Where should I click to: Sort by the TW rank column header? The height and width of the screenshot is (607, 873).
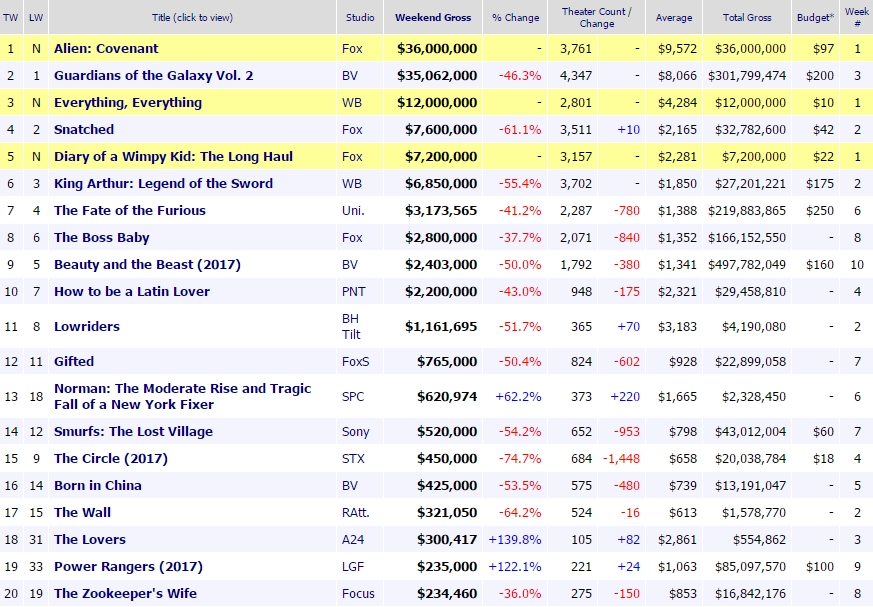11,17
